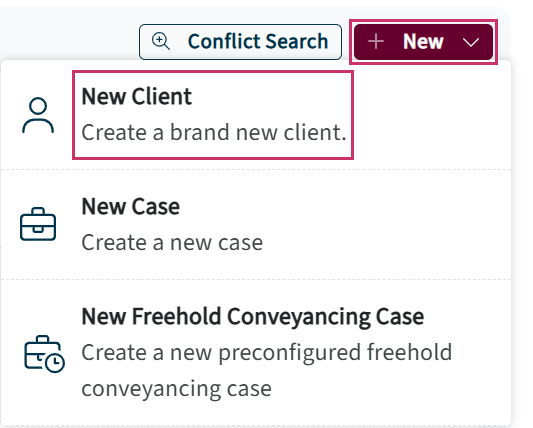This screenshot has height=428, width=533.
Task: Click 'Create a brand new client.' description
Action: point(214,132)
